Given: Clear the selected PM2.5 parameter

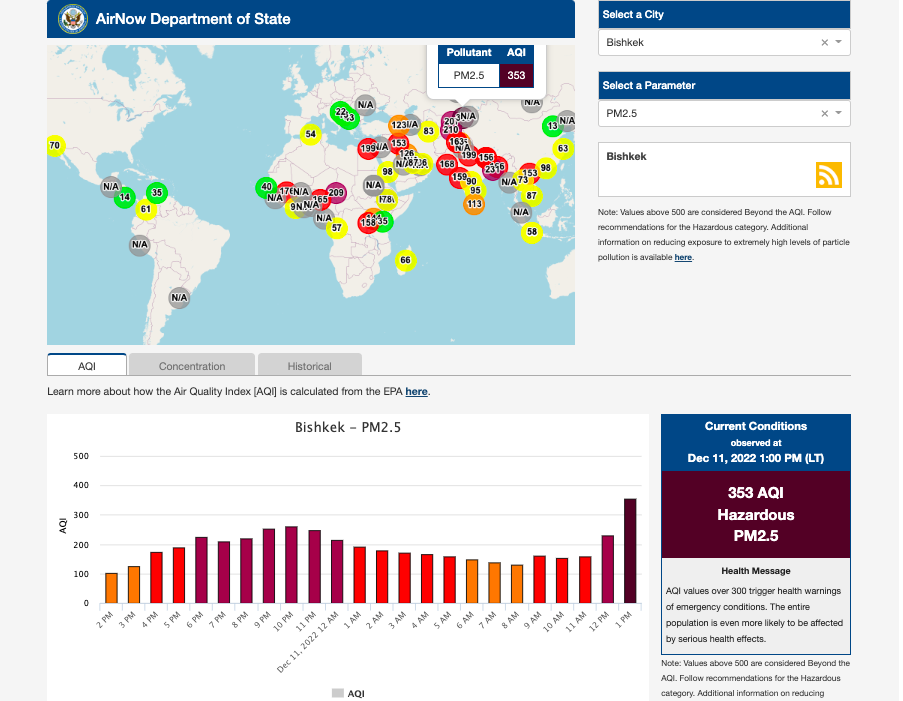Looking at the screenshot, I should tap(824, 114).
